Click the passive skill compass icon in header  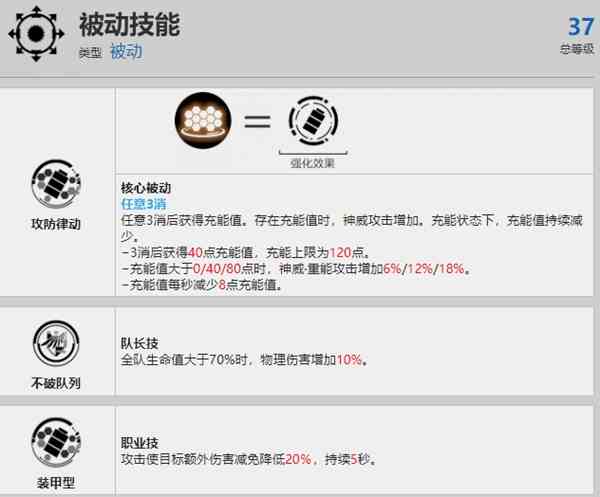pos(36,34)
